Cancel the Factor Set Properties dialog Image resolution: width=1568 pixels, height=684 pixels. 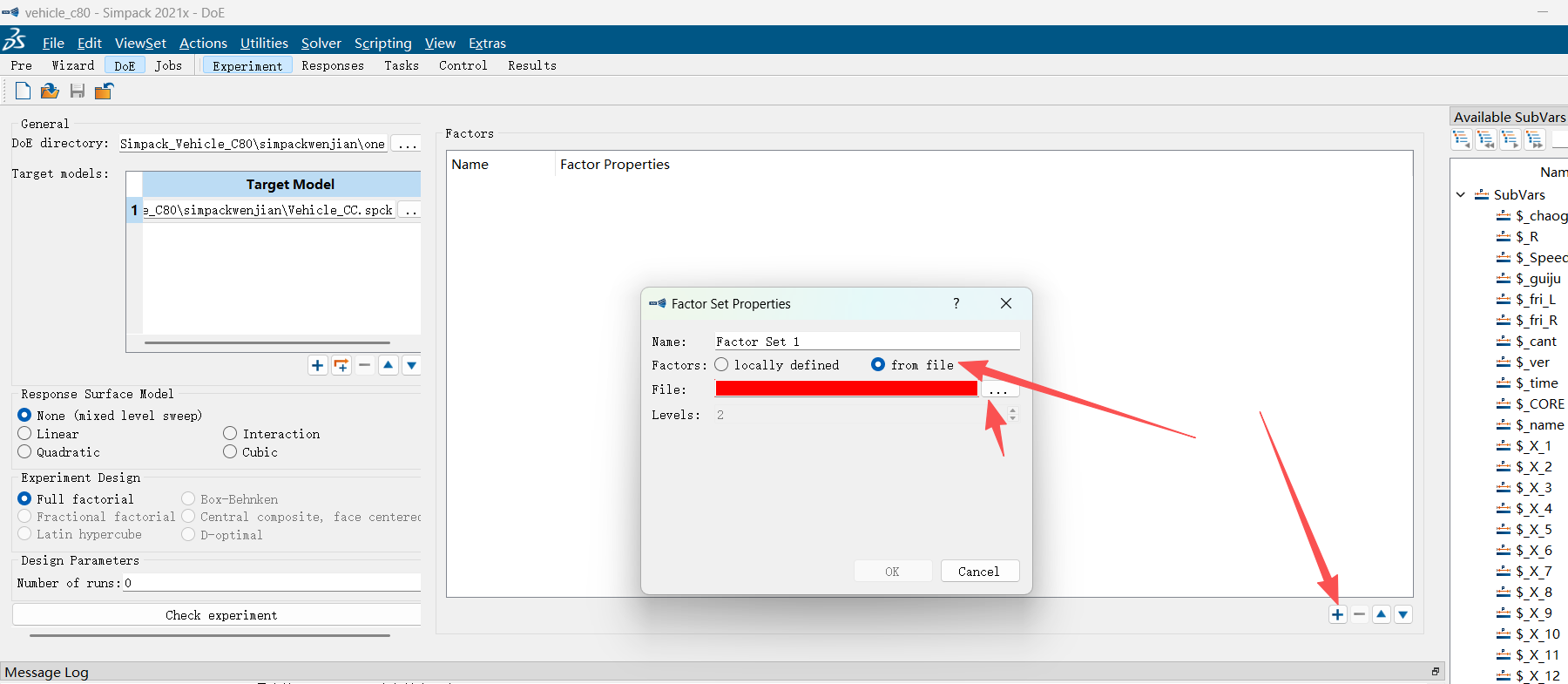click(x=979, y=572)
